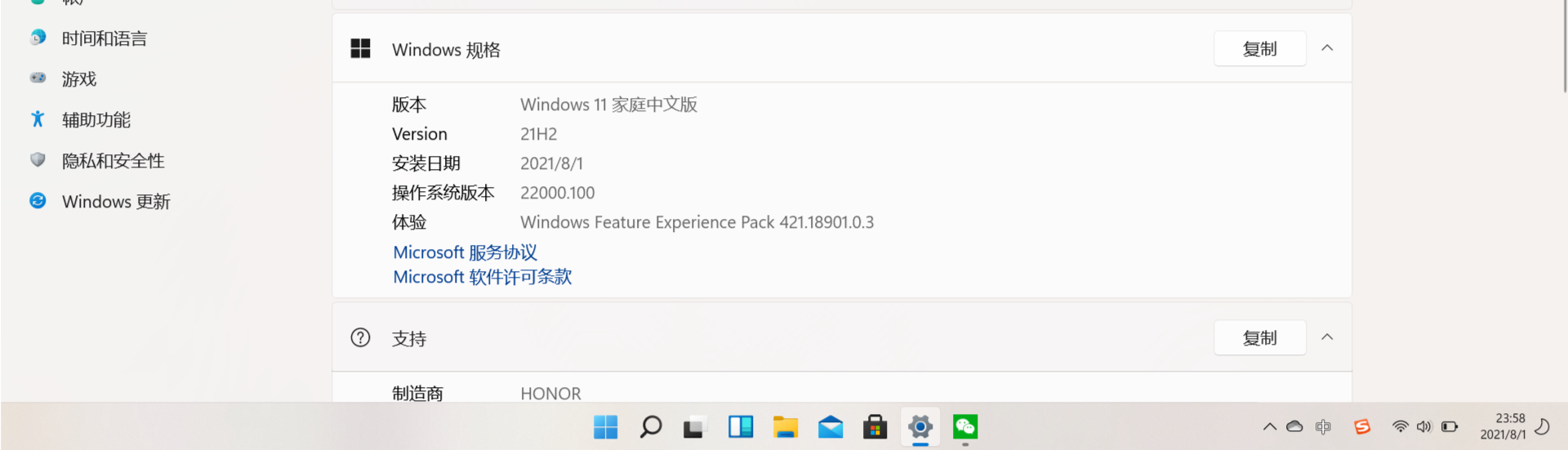Open the Start menu on taskbar
The height and width of the screenshot is (450, 1568).
[x=605, y=427]
